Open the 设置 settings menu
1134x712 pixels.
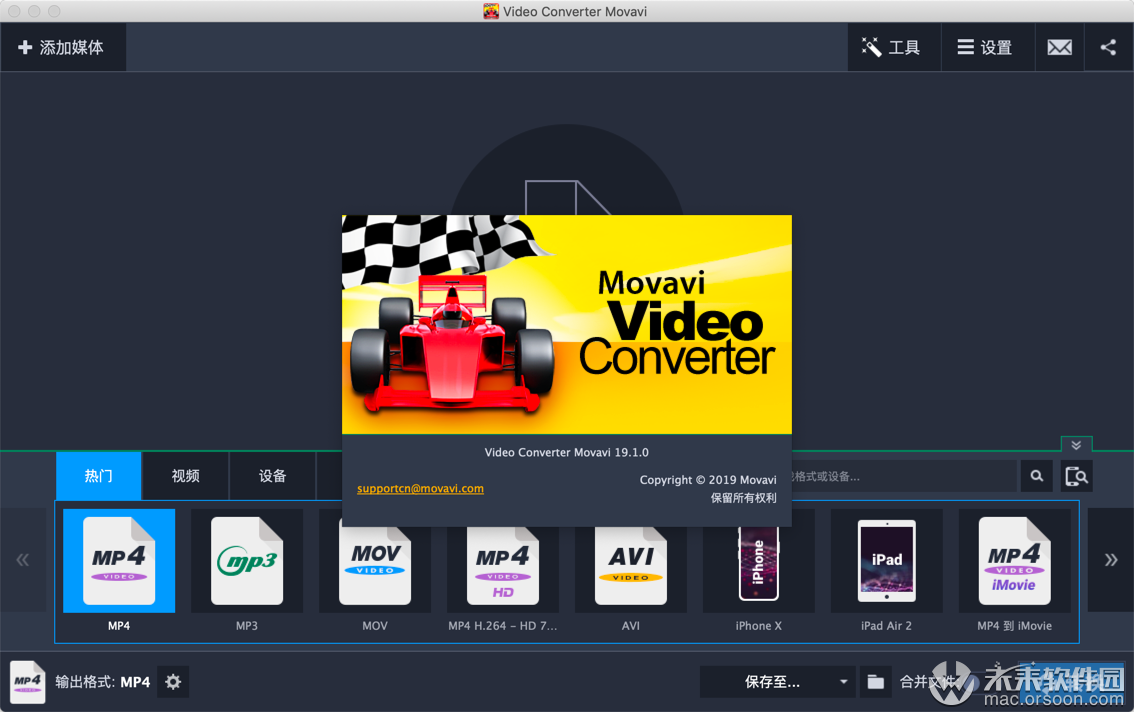[987, 47]
